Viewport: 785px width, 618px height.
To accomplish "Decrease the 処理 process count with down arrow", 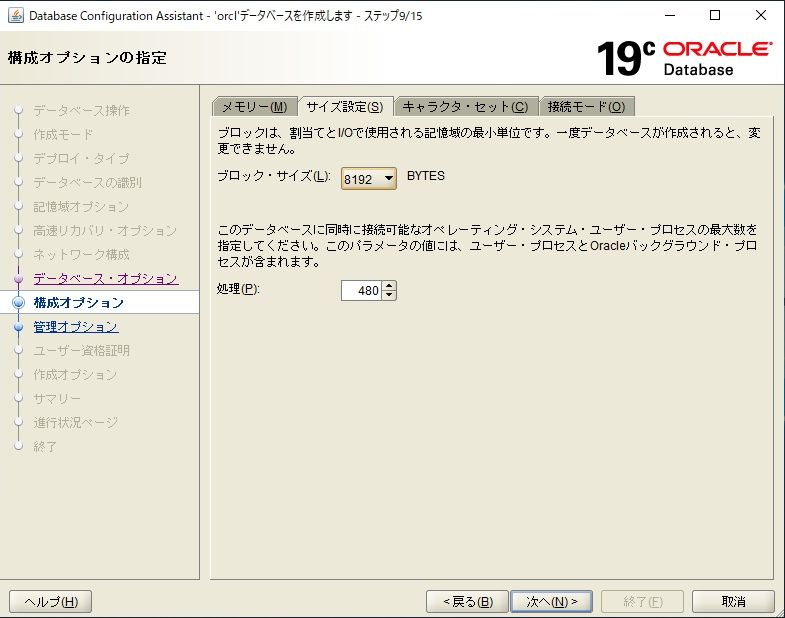I will point(389,295).
